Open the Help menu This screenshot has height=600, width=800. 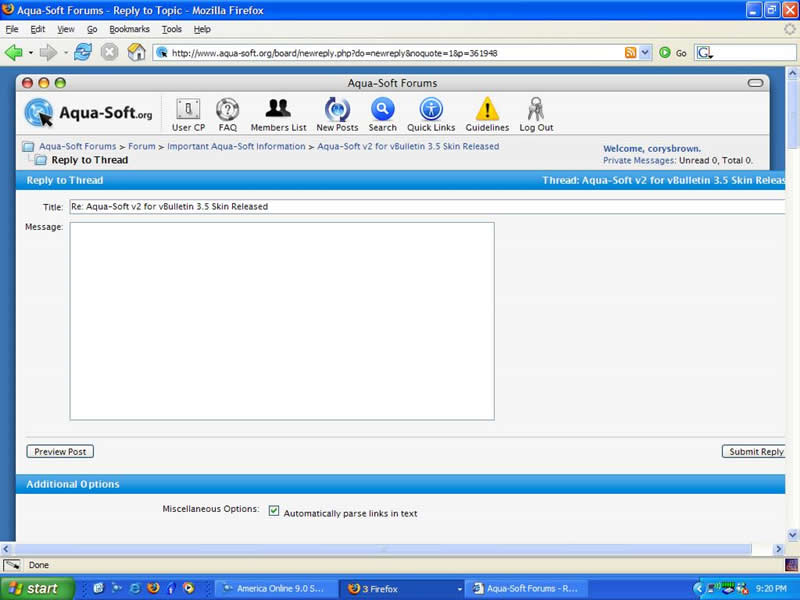(x=202, y=29)
